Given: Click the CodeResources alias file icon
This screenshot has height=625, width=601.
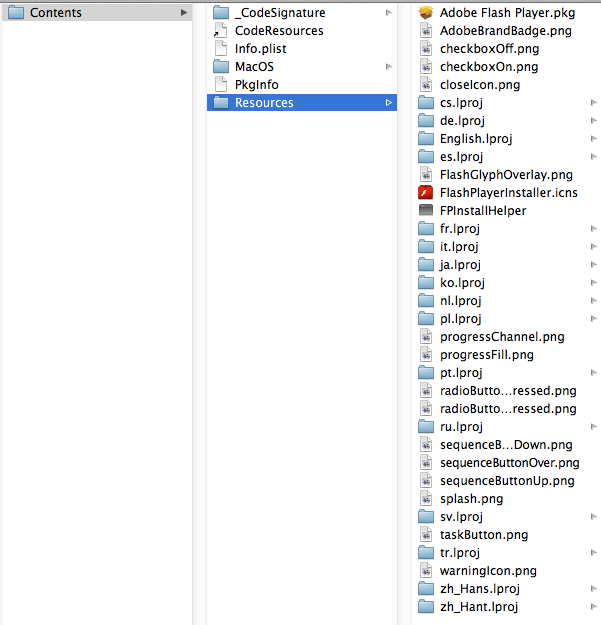Looking at the screenshot, I should point(220,31).
